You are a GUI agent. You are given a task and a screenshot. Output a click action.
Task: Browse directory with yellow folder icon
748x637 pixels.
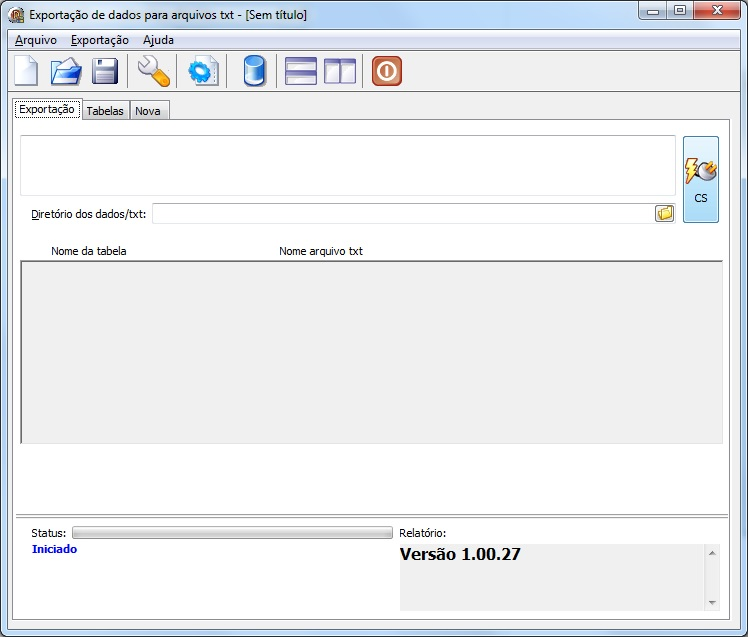click(x=665, y=213)
